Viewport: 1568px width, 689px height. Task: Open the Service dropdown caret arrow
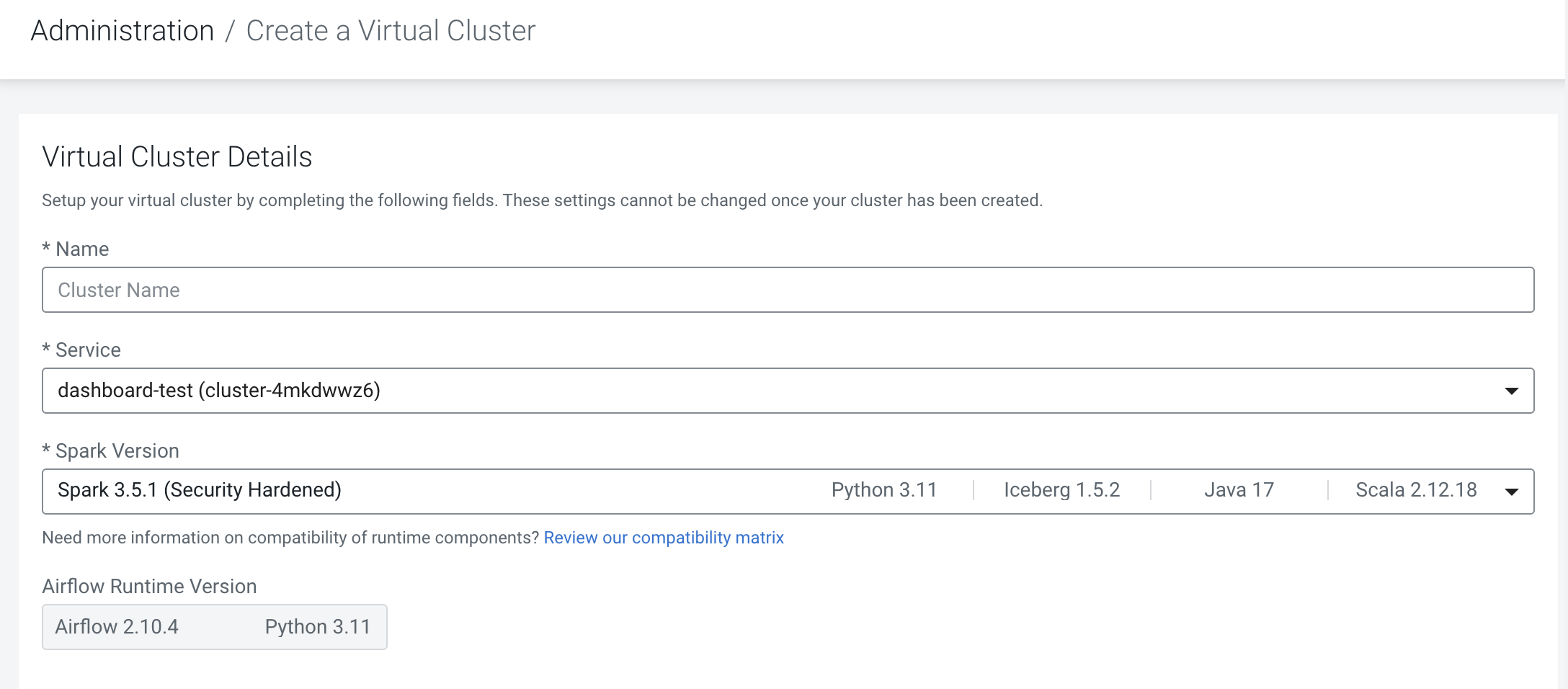(x=1511, y=391)
